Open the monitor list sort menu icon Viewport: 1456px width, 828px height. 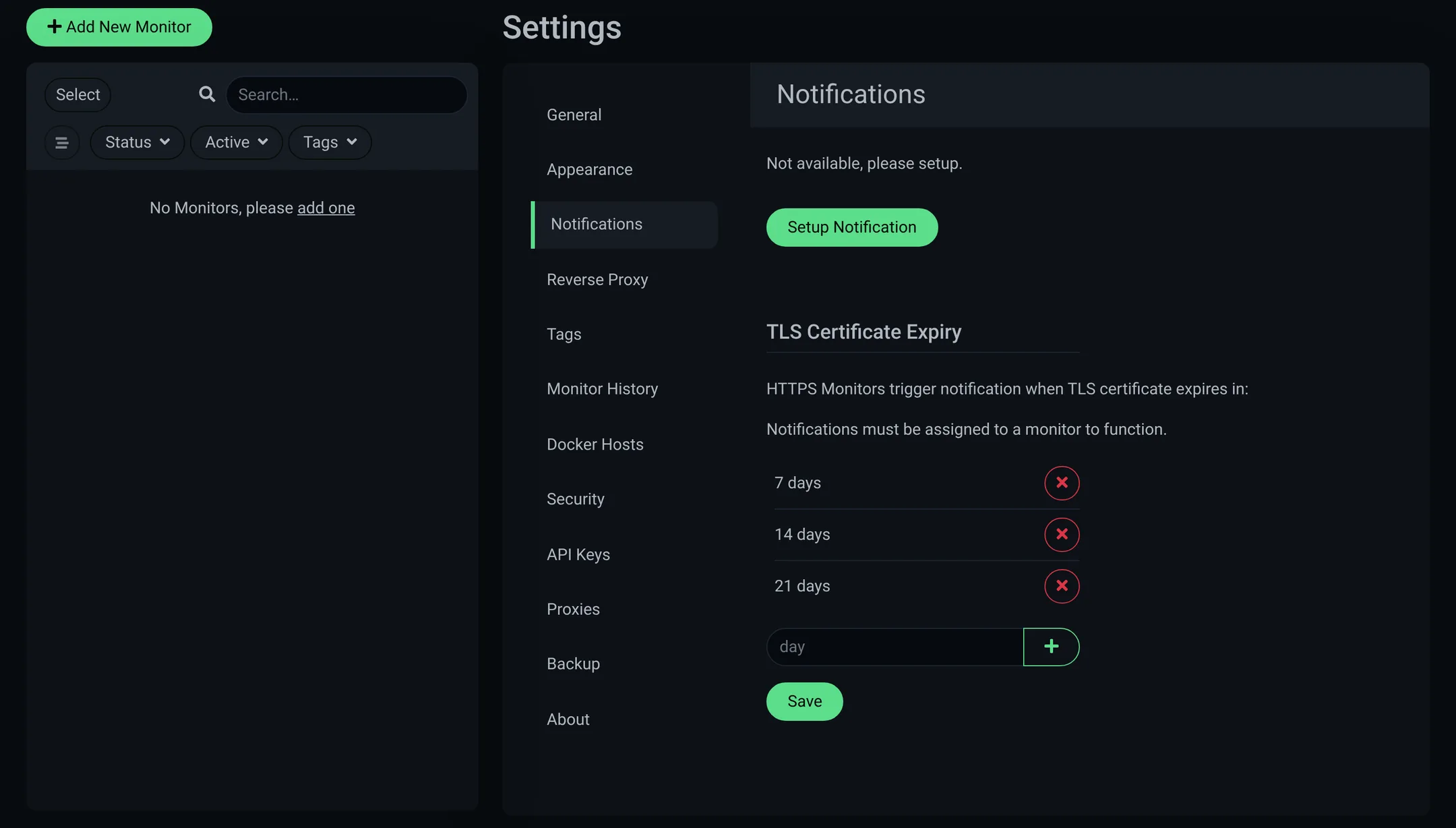click(x=62, y=142)
